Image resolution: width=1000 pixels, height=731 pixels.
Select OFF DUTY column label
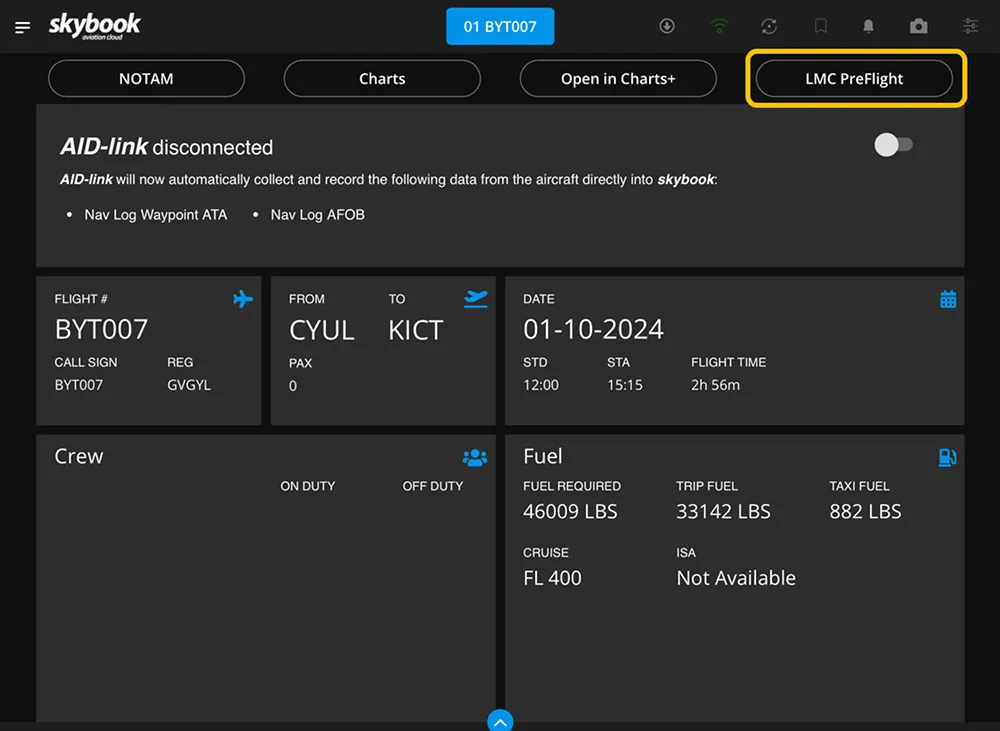point(432,486)
